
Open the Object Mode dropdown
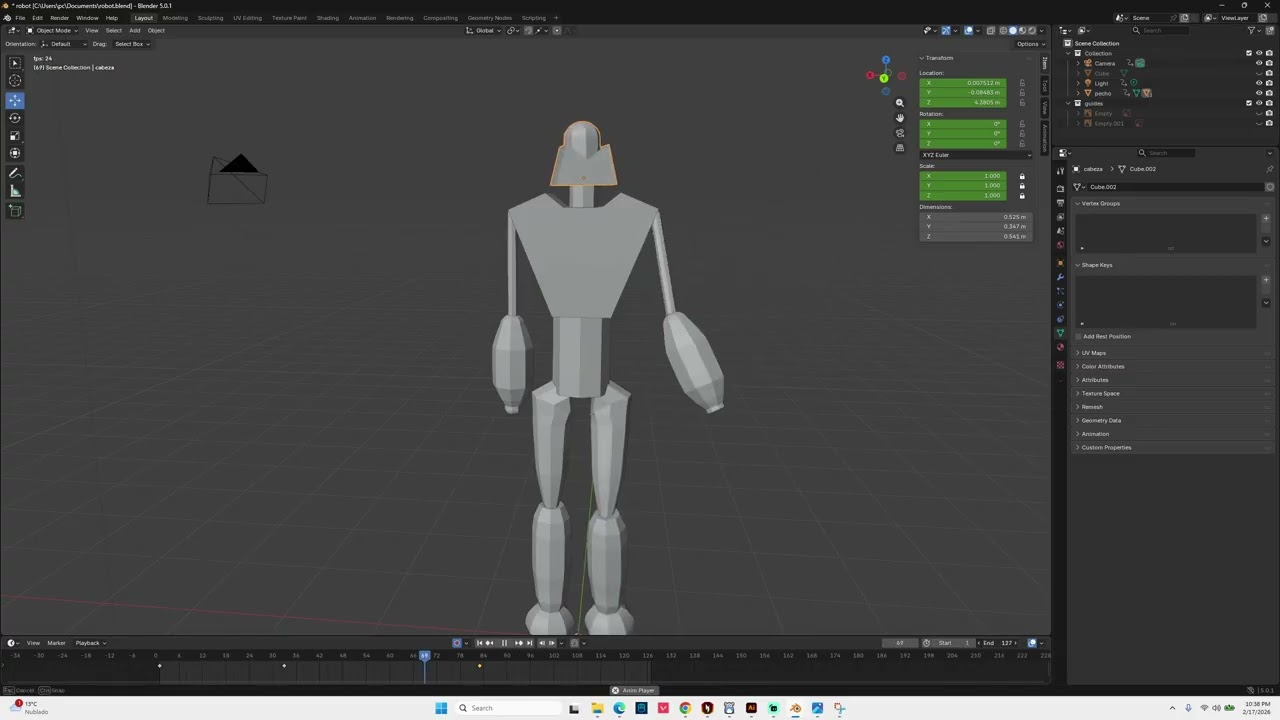click(x=53, y=31)
